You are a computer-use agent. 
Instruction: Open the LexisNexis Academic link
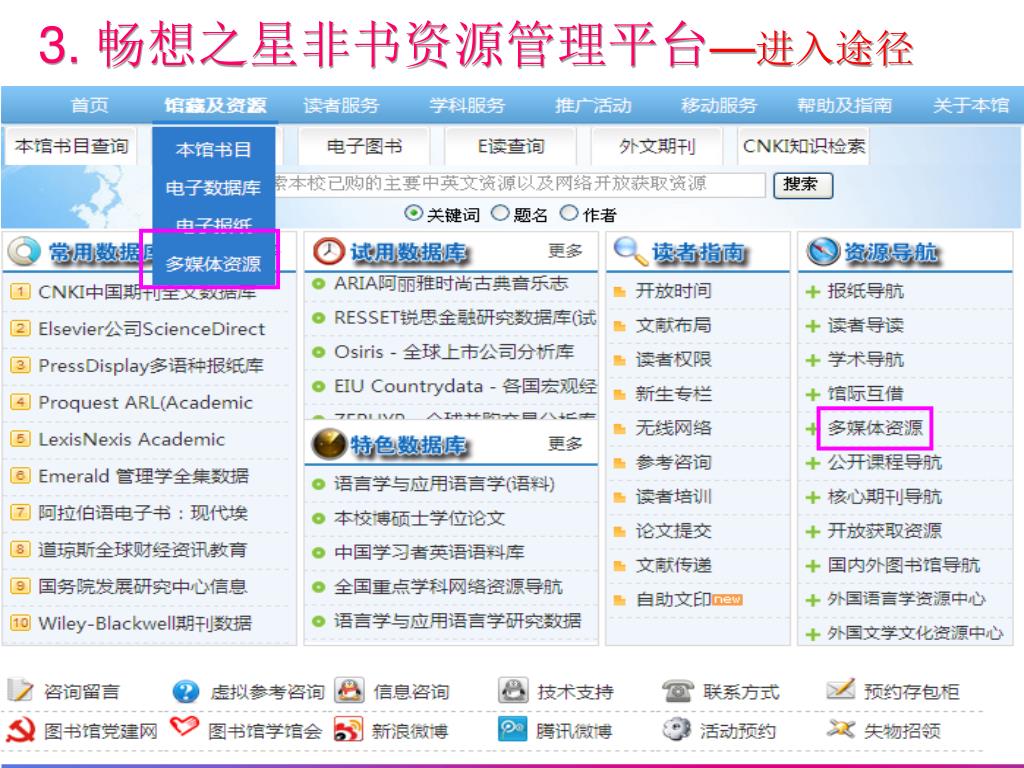tap(131, 439)
